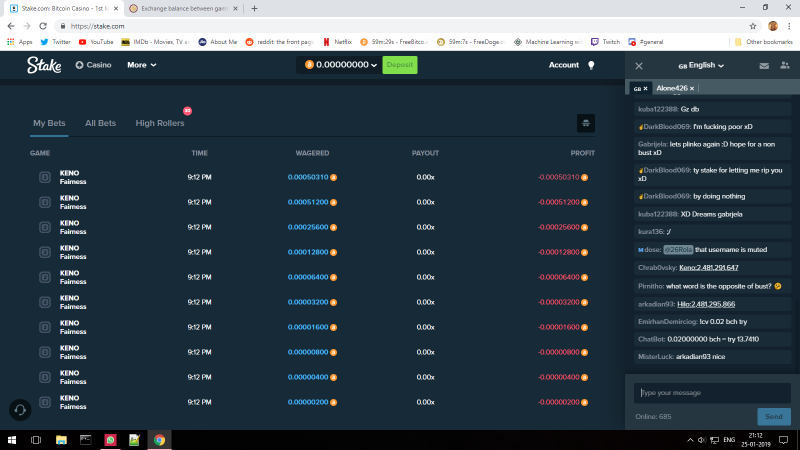Open the Chrome menu
The width and height of the screenshot is (800, 450).
click(x=789, y=26)
